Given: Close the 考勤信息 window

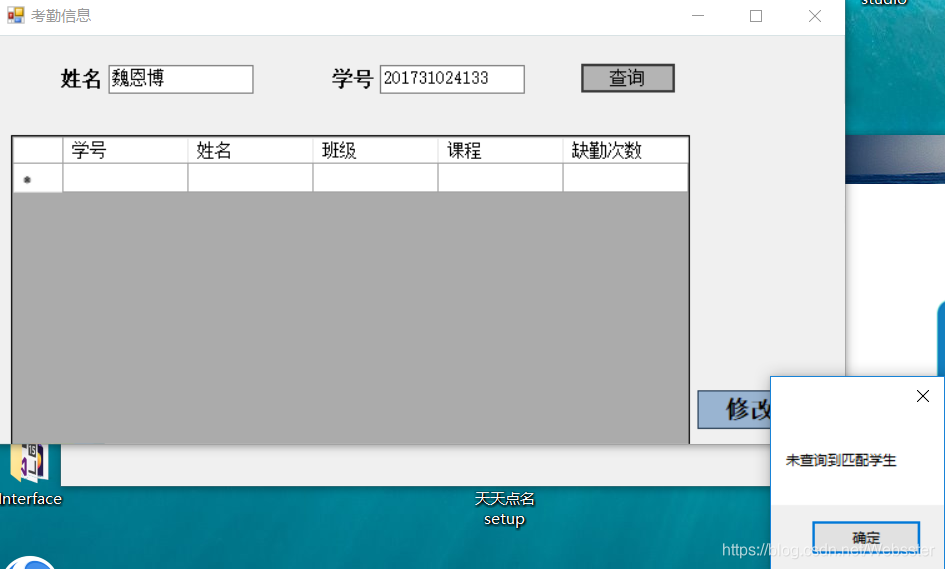Looking at the screenshot, I should click(x=815, y=16).
